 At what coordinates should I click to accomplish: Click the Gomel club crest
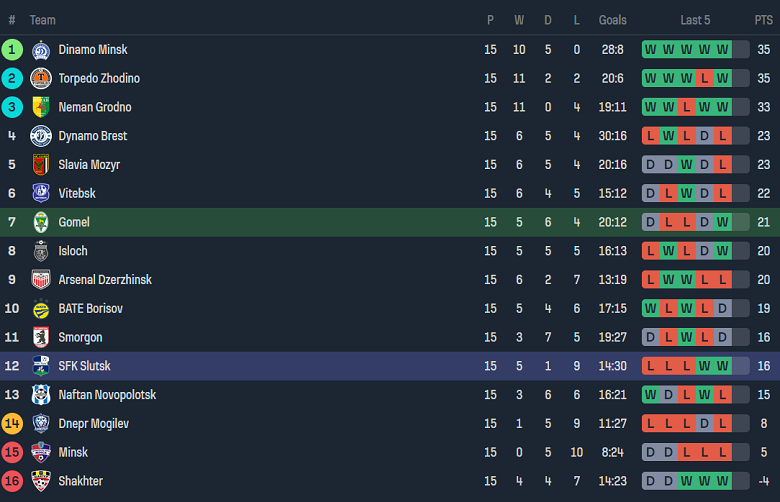pyautogui.click(x=41, y=222)
